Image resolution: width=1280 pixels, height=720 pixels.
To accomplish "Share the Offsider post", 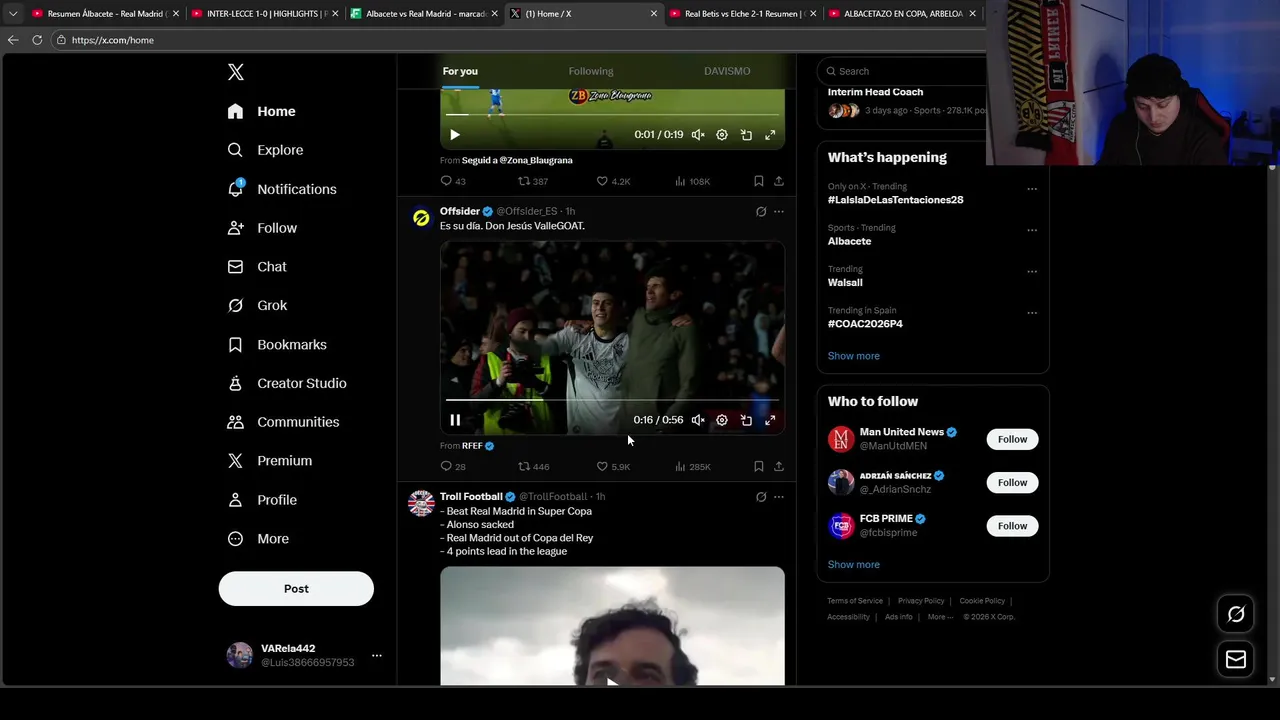I will (x=779, y=467).
